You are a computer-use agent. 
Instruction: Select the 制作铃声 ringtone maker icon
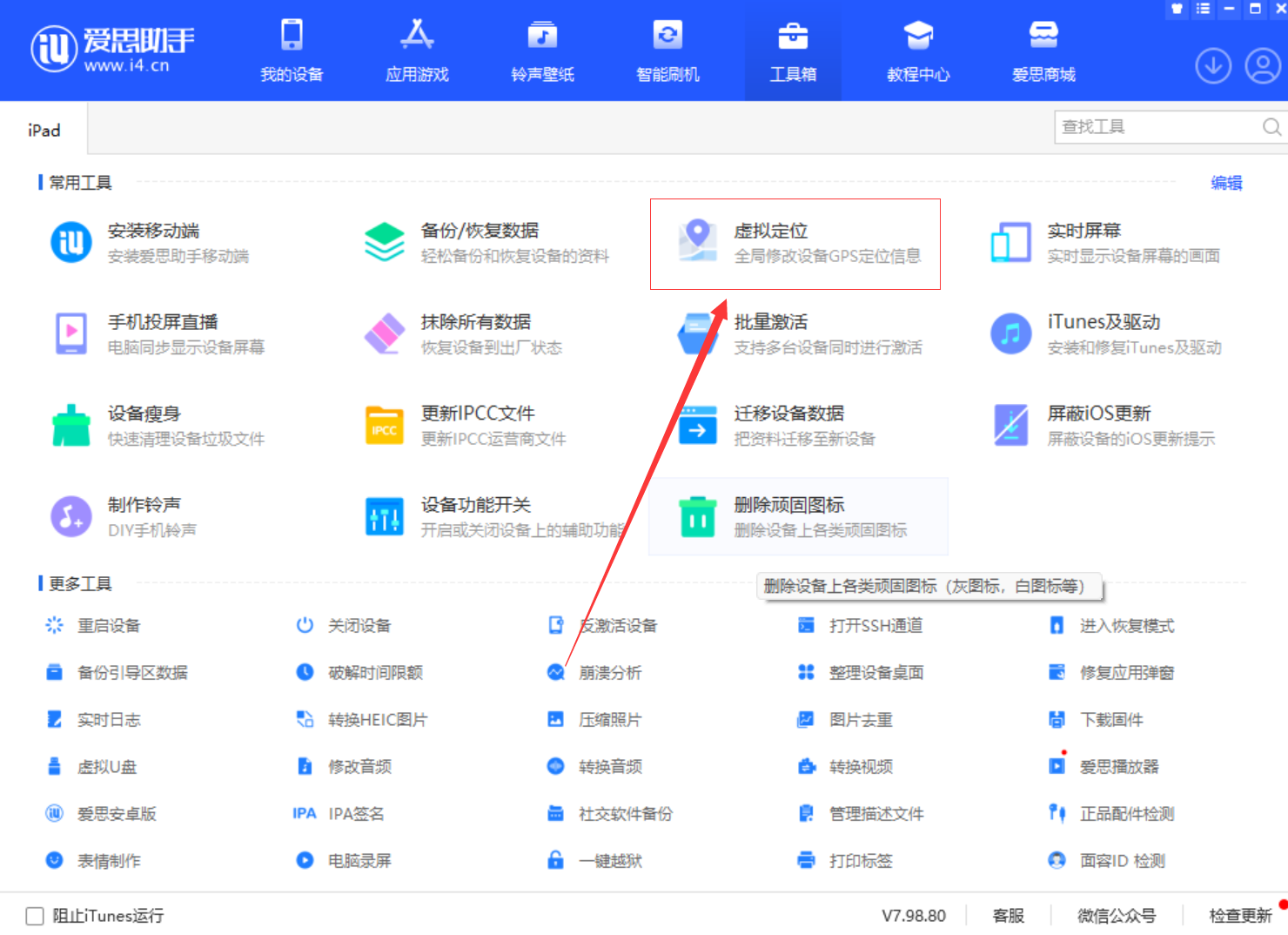[x=71, y=516]
